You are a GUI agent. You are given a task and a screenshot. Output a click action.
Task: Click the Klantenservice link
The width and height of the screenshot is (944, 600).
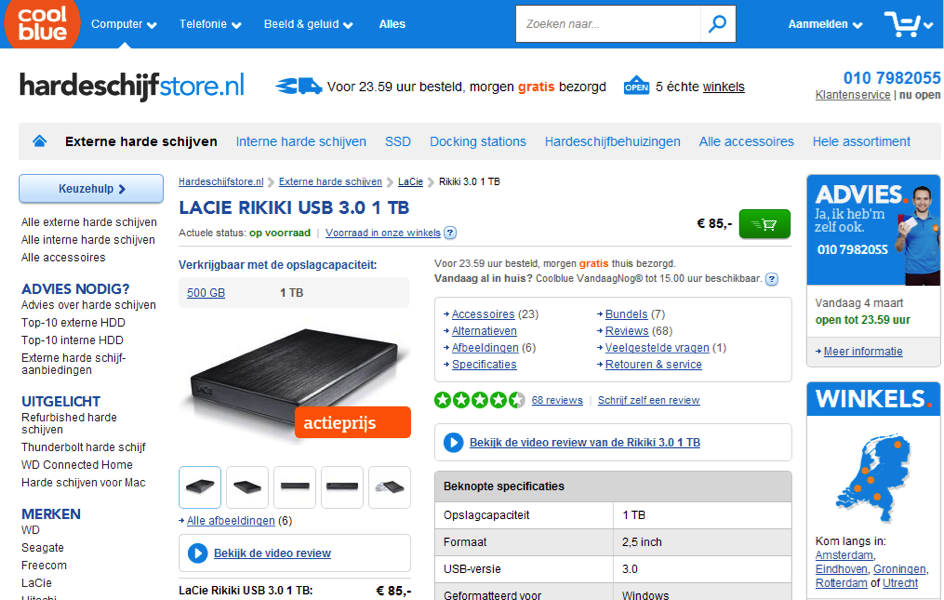pyautogui.click(x=852, y=95)
